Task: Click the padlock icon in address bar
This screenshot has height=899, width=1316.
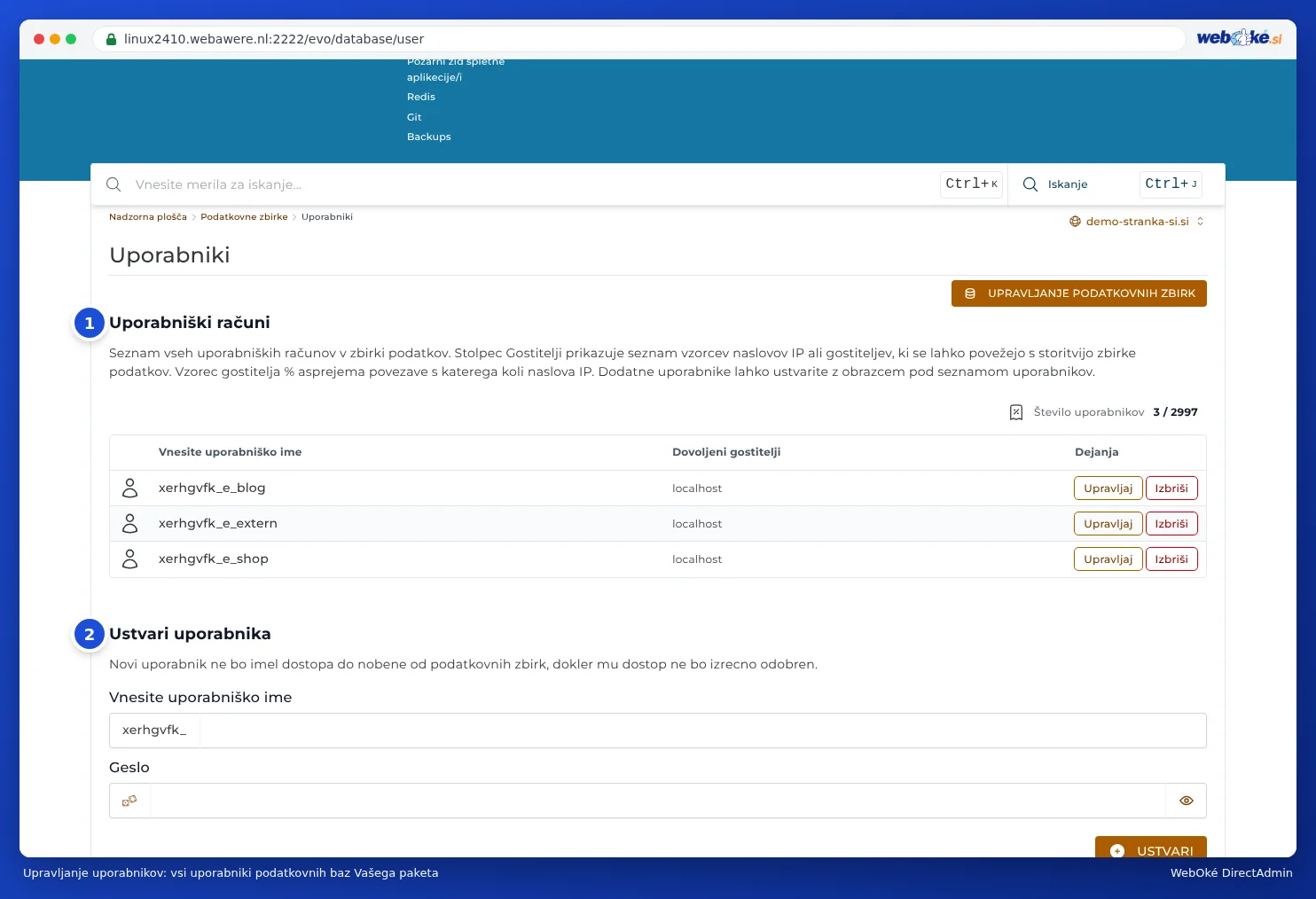Action: [x=112, y=39]
